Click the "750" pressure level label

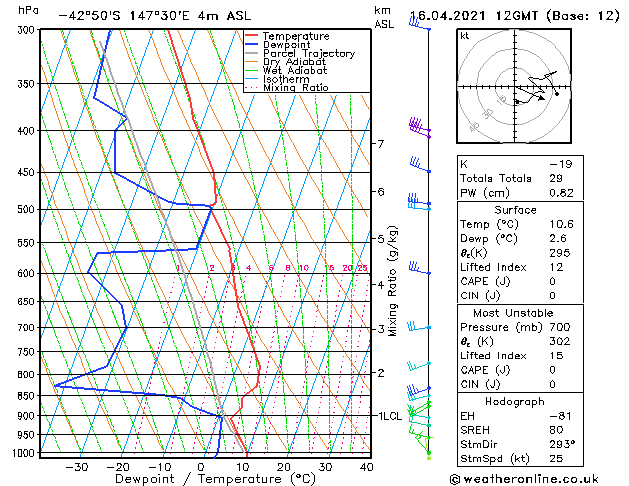28,352
